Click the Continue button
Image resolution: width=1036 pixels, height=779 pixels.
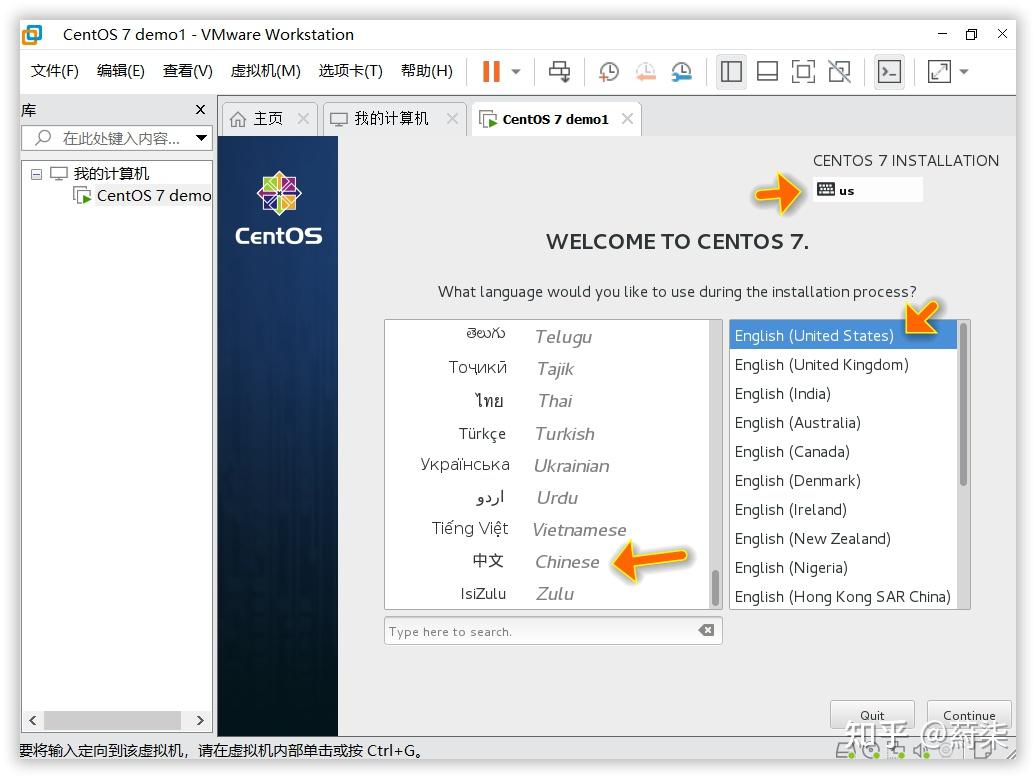pos(968,715)
